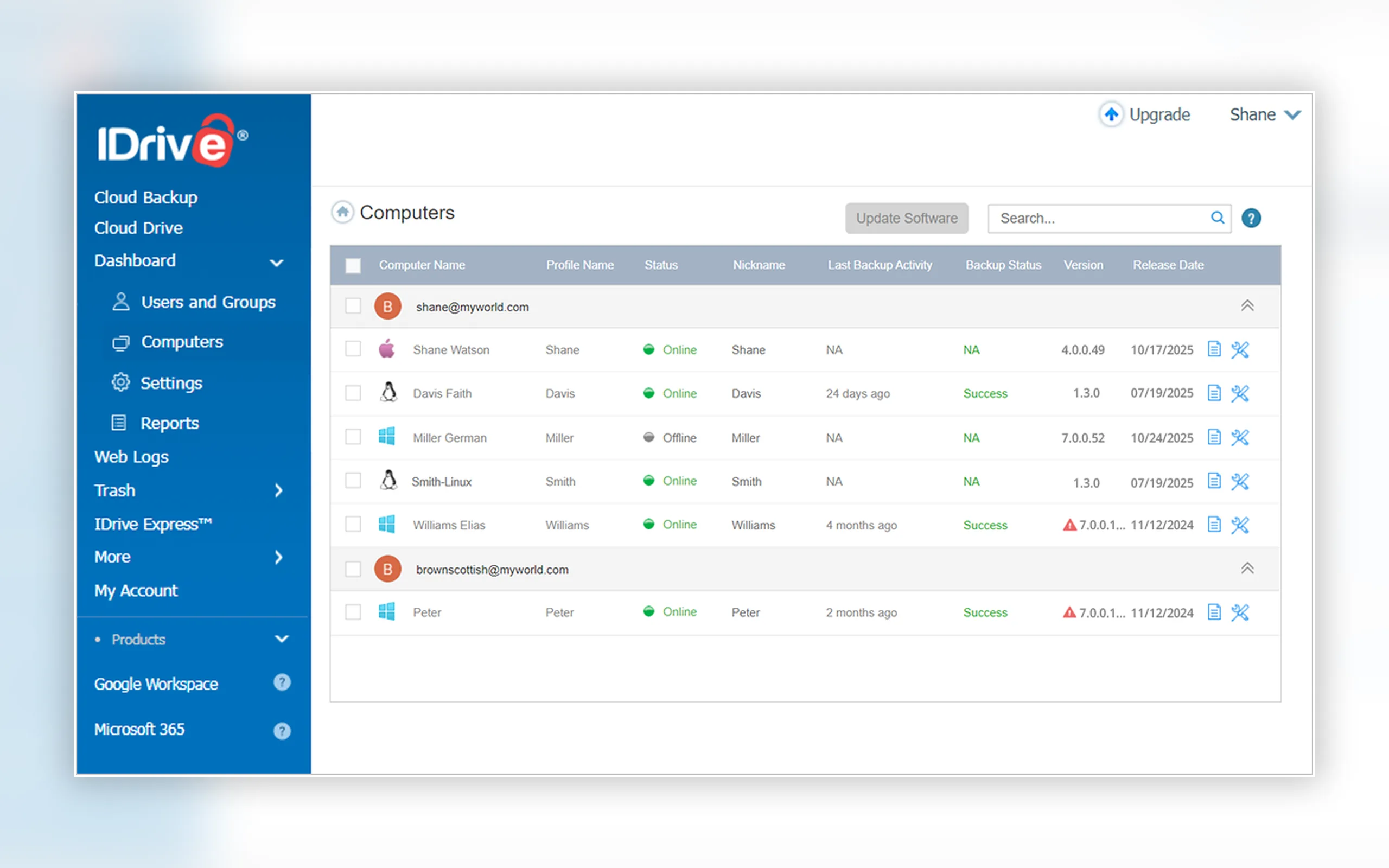The width and height of the screenshot is (1389, 868).
Task: Open Users and Groups in sidebar
Action: coord(193,302)
